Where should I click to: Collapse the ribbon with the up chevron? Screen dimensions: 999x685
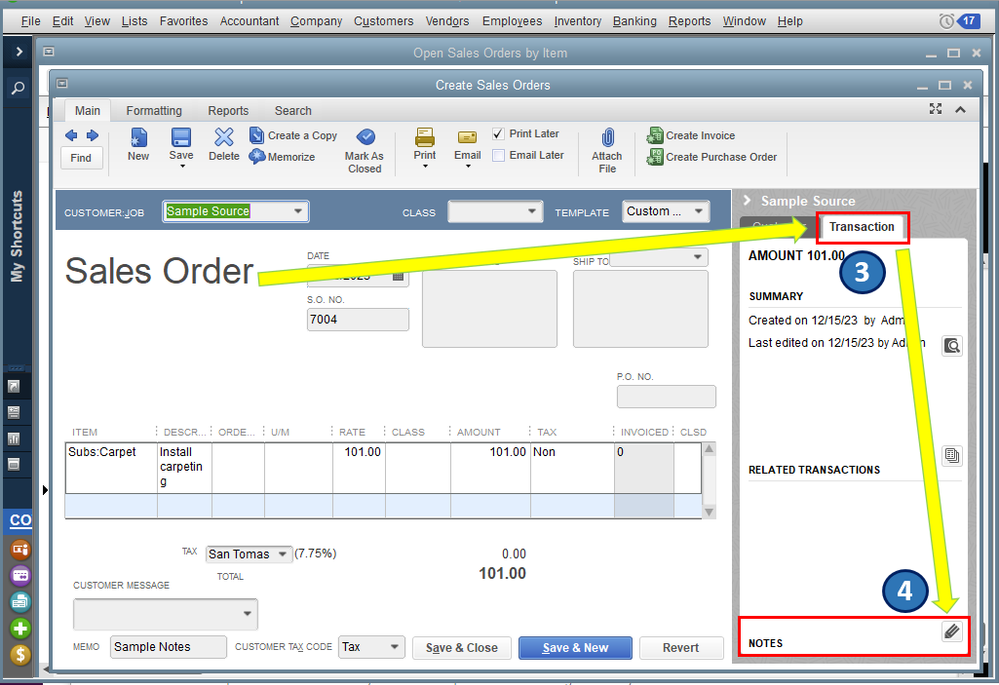pyautogui.click(x=960, y=110)
